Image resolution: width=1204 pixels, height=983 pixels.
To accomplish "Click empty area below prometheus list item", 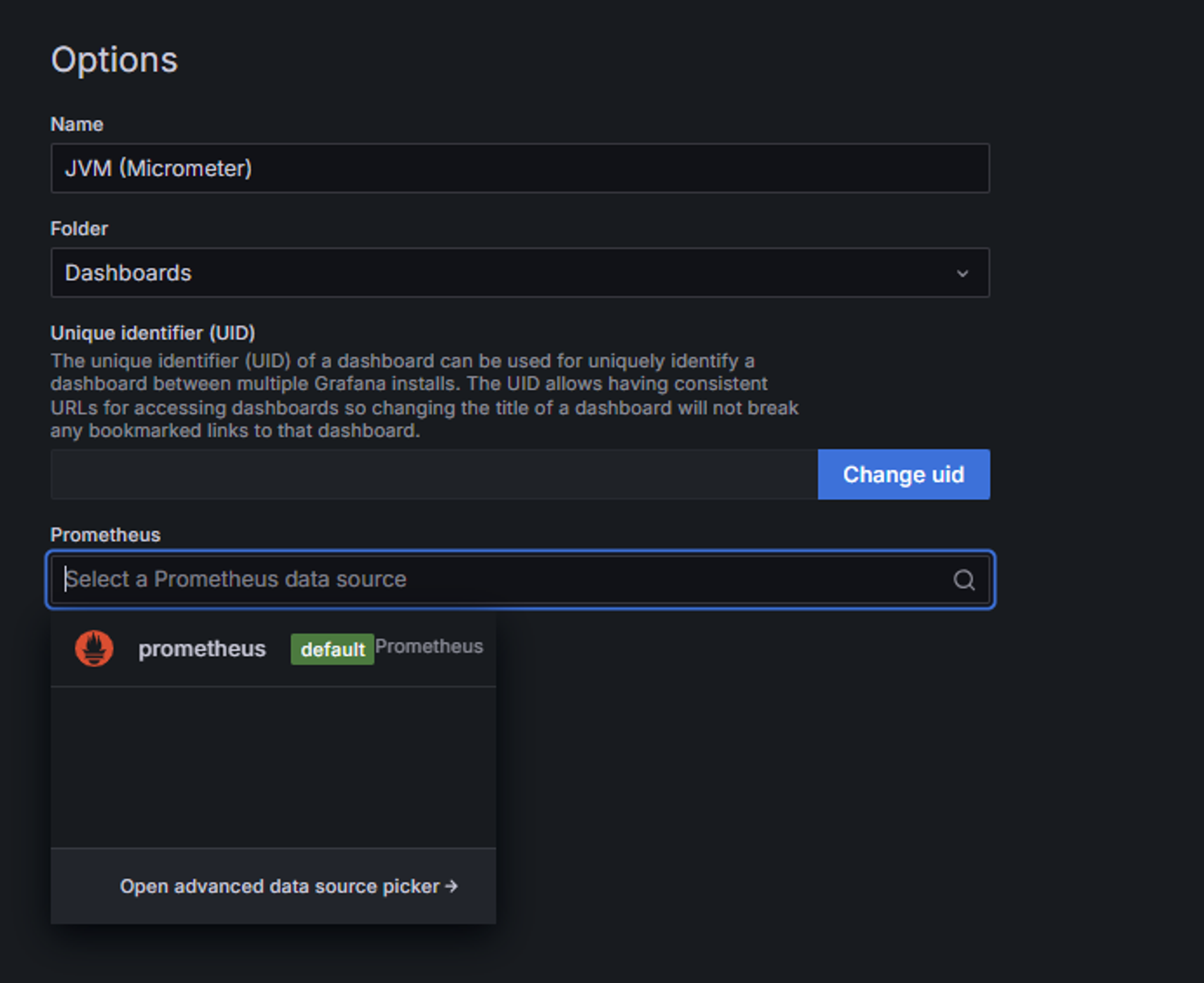I will click(x=273, y=767).
